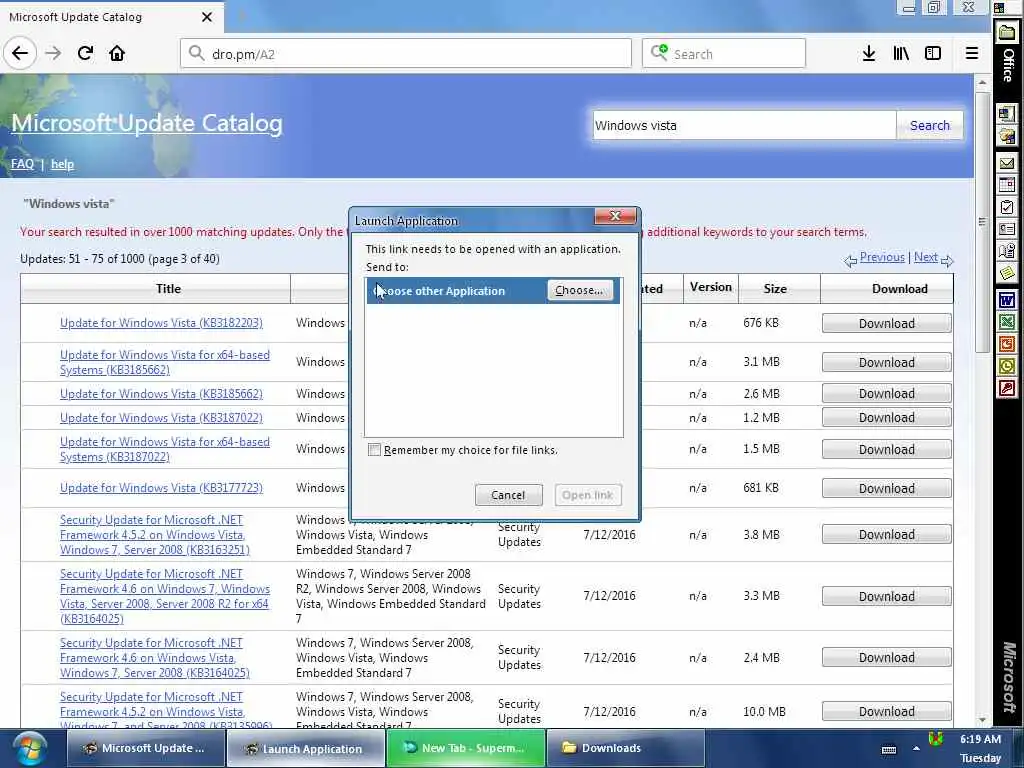Click New Message envelope icon in shortcut bar

1007,163
